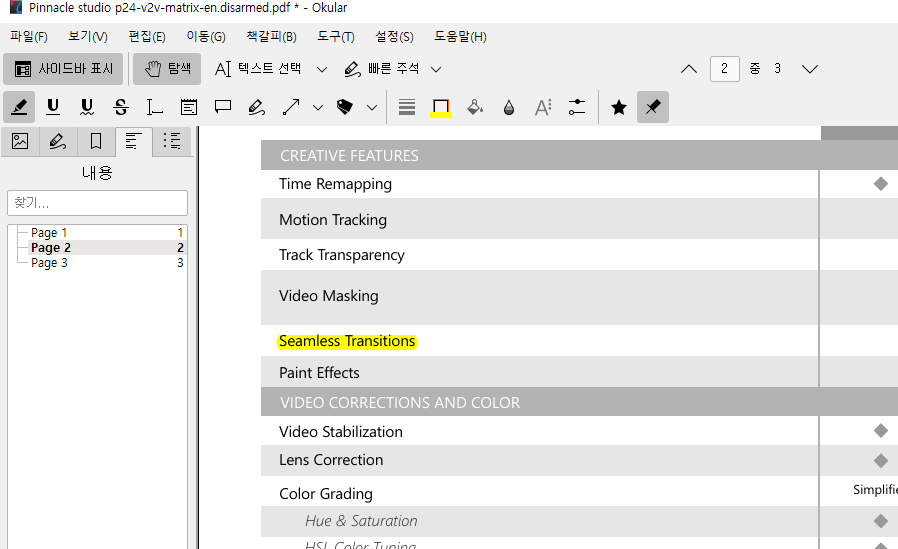
Task: Click the star quick annotation bookmark
Action: click(x=619, y=107)
